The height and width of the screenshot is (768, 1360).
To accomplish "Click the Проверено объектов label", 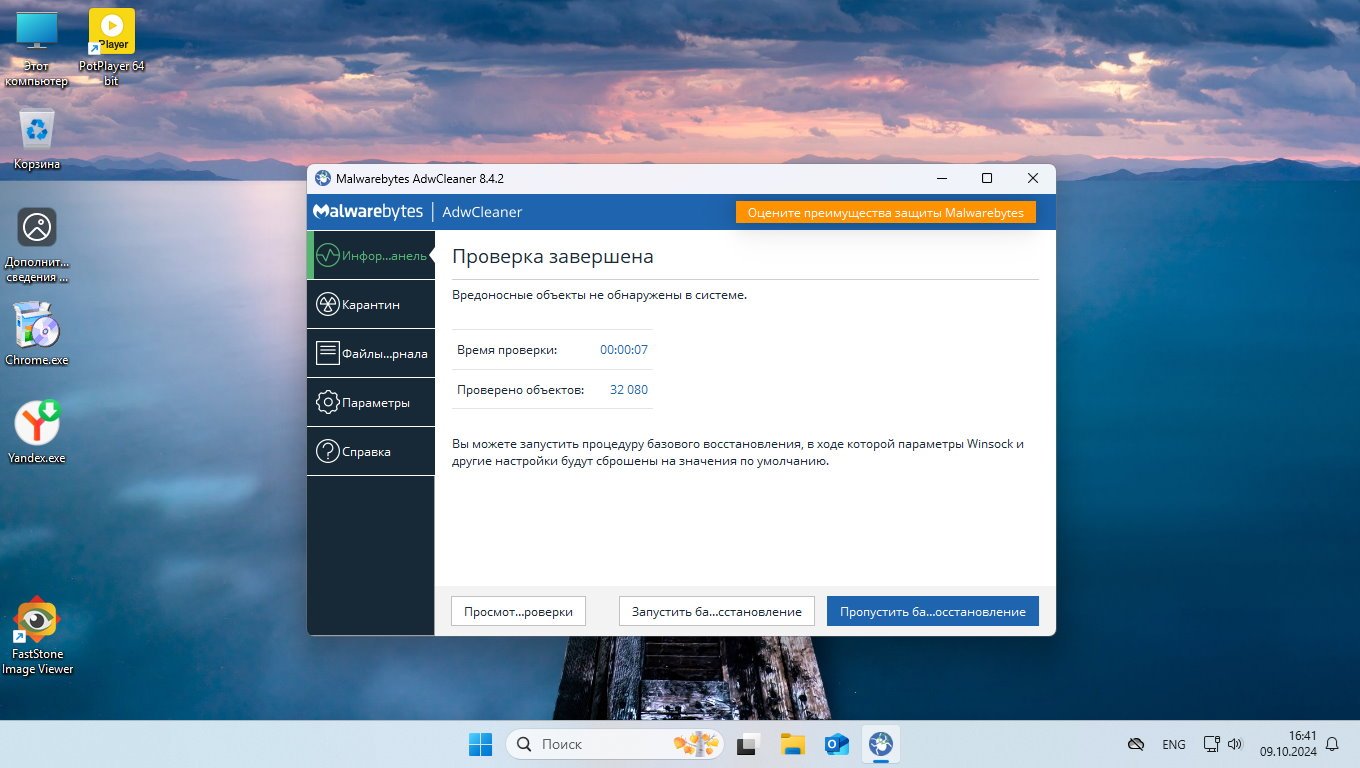I will coord(520,389).
